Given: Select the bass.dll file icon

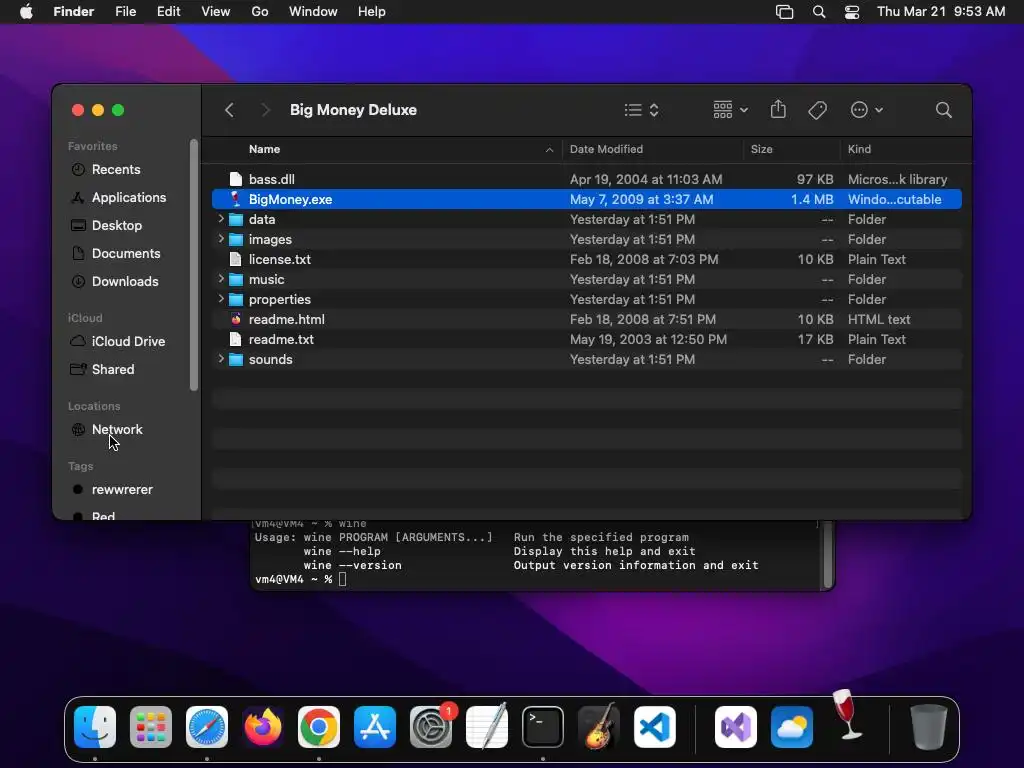Looking at the screenshot, I should coord(236,179).
